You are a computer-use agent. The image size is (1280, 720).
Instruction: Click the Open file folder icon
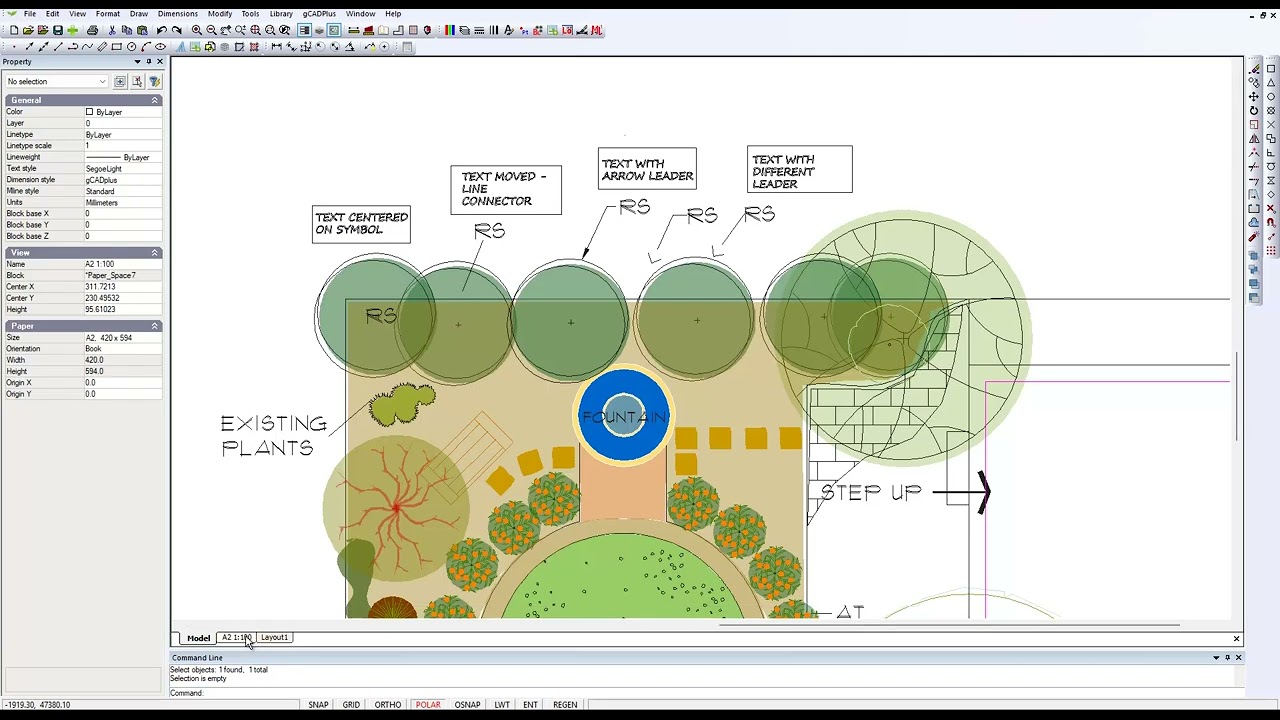coord(28,30)
